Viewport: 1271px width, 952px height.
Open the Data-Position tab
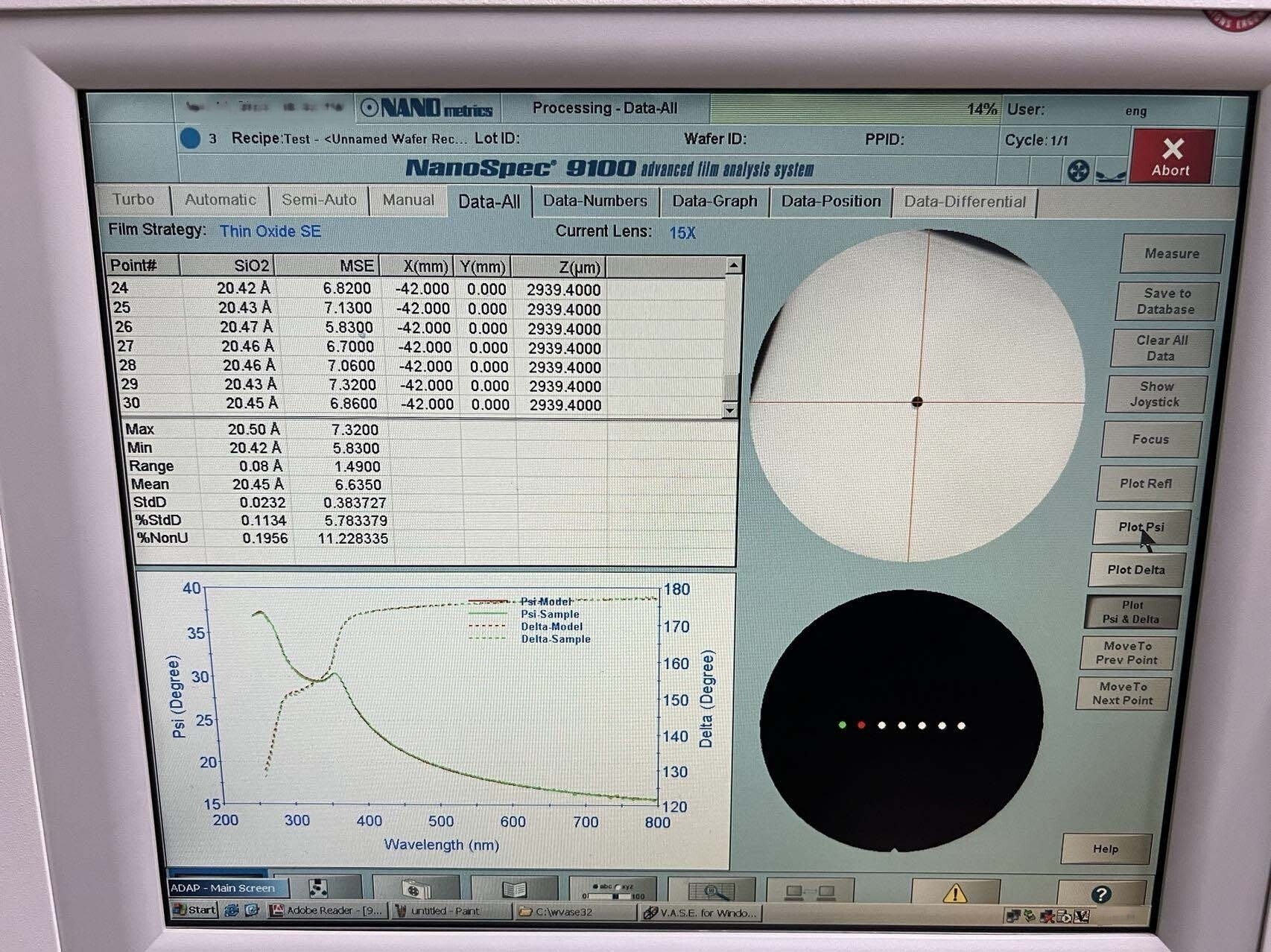pyautogui.click(x=831, y=201)
